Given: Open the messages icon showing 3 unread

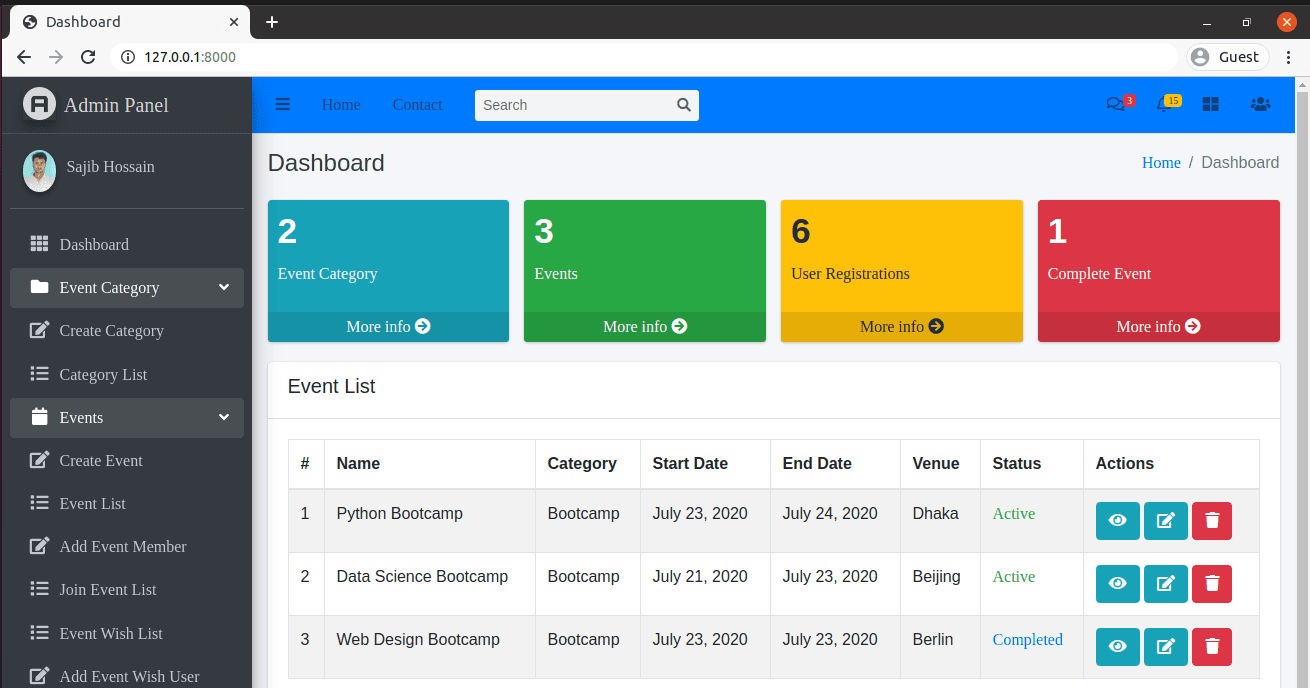Looking at the screenshot, I should pos(1118,103).
